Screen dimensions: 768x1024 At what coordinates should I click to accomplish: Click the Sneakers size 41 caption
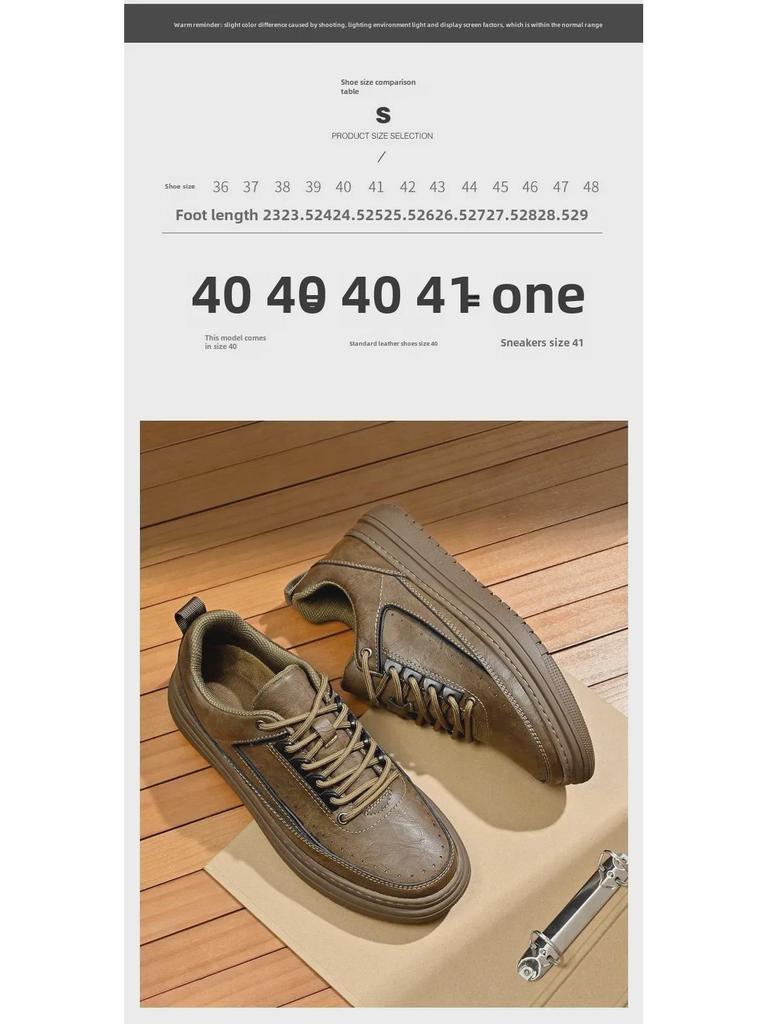(542, 343)
